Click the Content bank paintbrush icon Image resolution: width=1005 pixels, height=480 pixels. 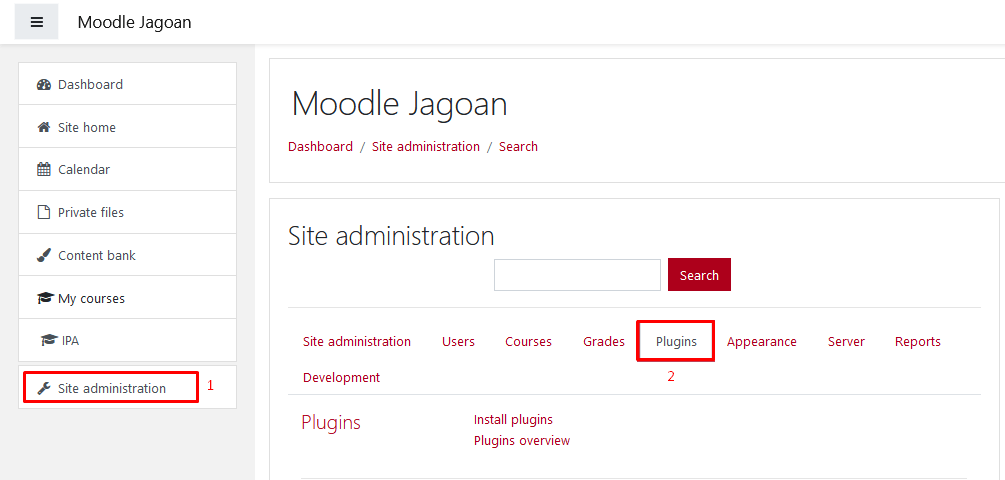coord(44,255)
